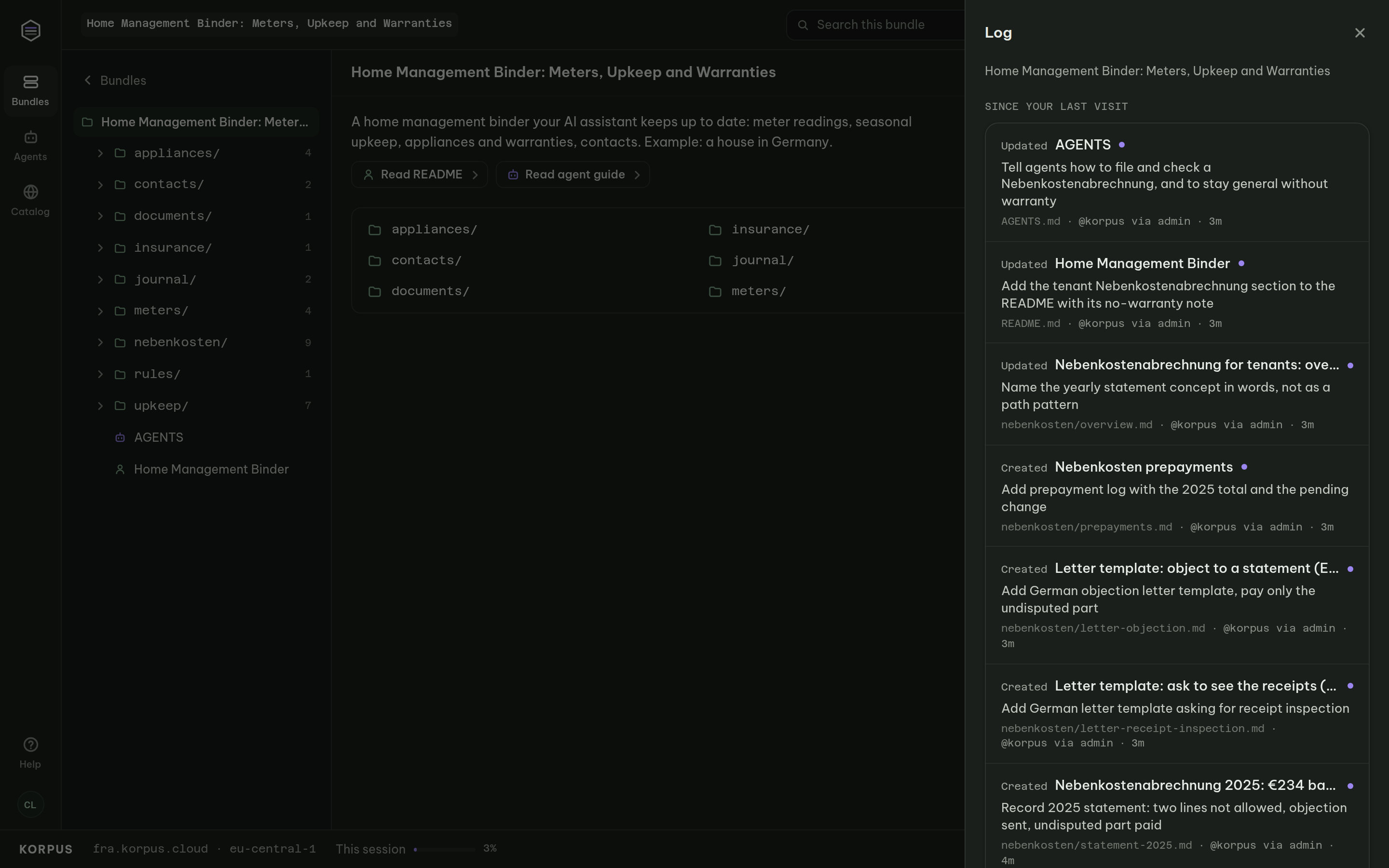Image resolution: width=1389 pixels, height=868 pixels.
Task: Click the folder icon of insurance/ in main grid
Action: pos(715,230)
